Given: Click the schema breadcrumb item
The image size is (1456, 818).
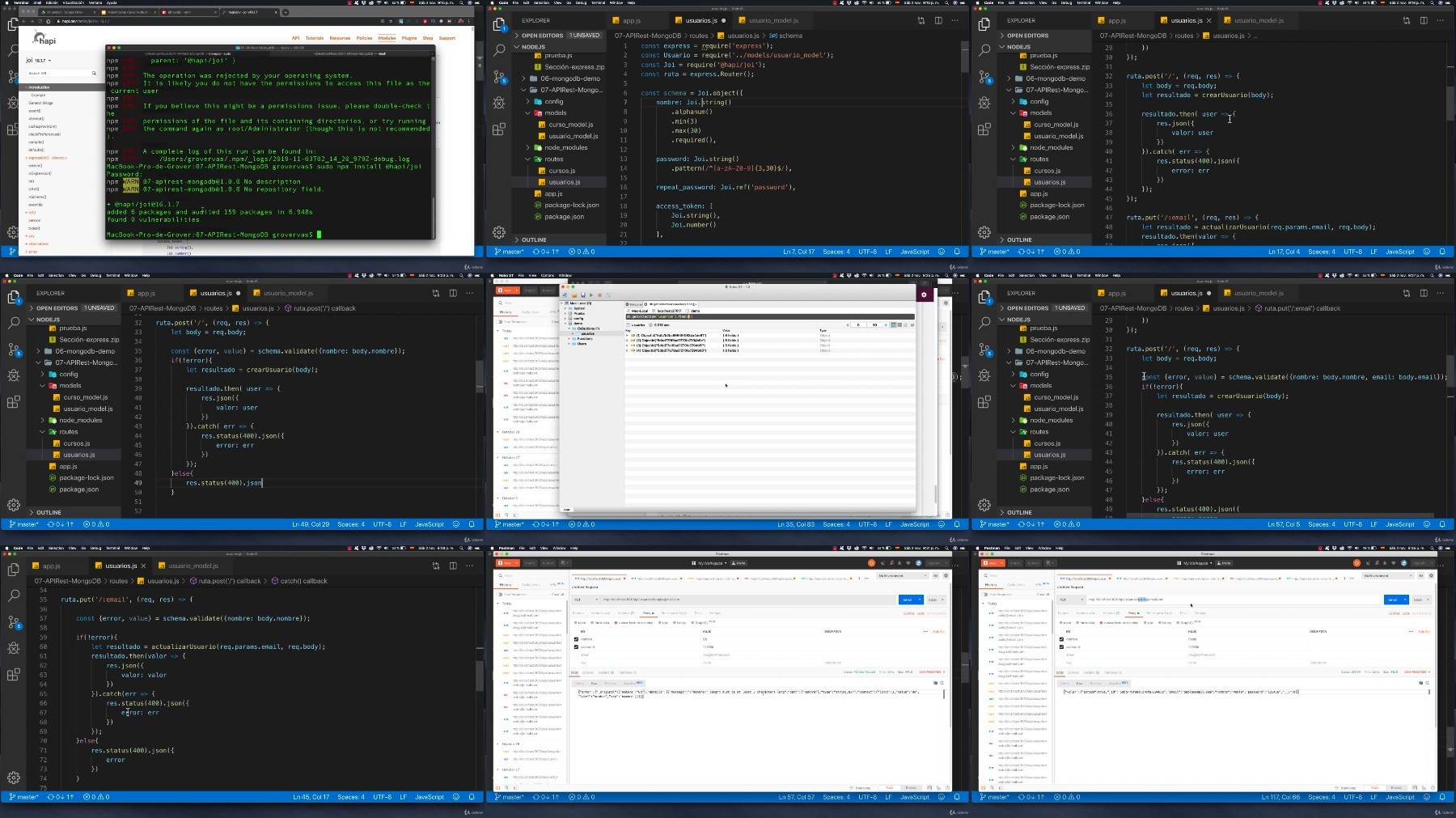Looking at the screenshot, I should pyautogui.click(x=786, y=36).
